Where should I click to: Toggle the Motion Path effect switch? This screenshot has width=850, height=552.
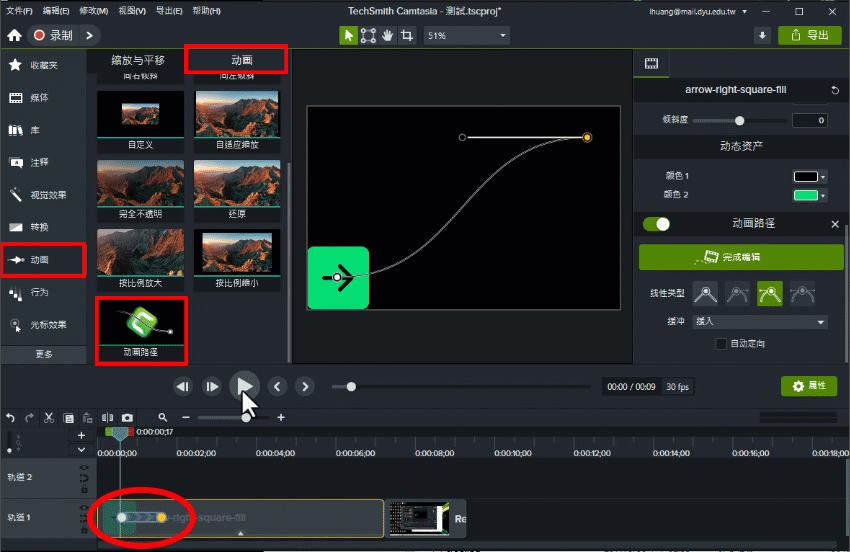pyautogui.click(x=656, y=224)
